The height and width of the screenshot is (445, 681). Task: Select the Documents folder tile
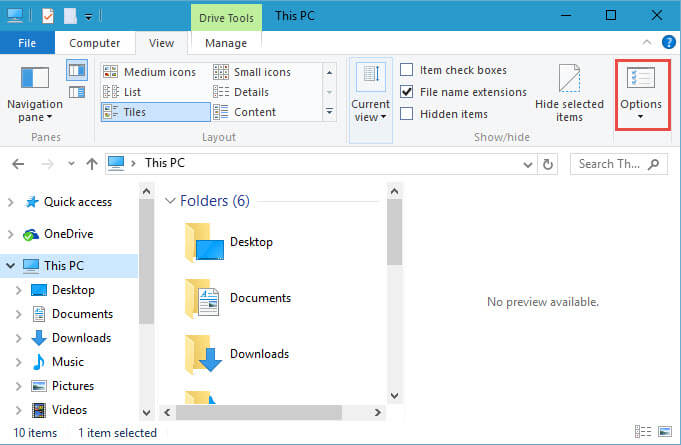coord(238,298)
